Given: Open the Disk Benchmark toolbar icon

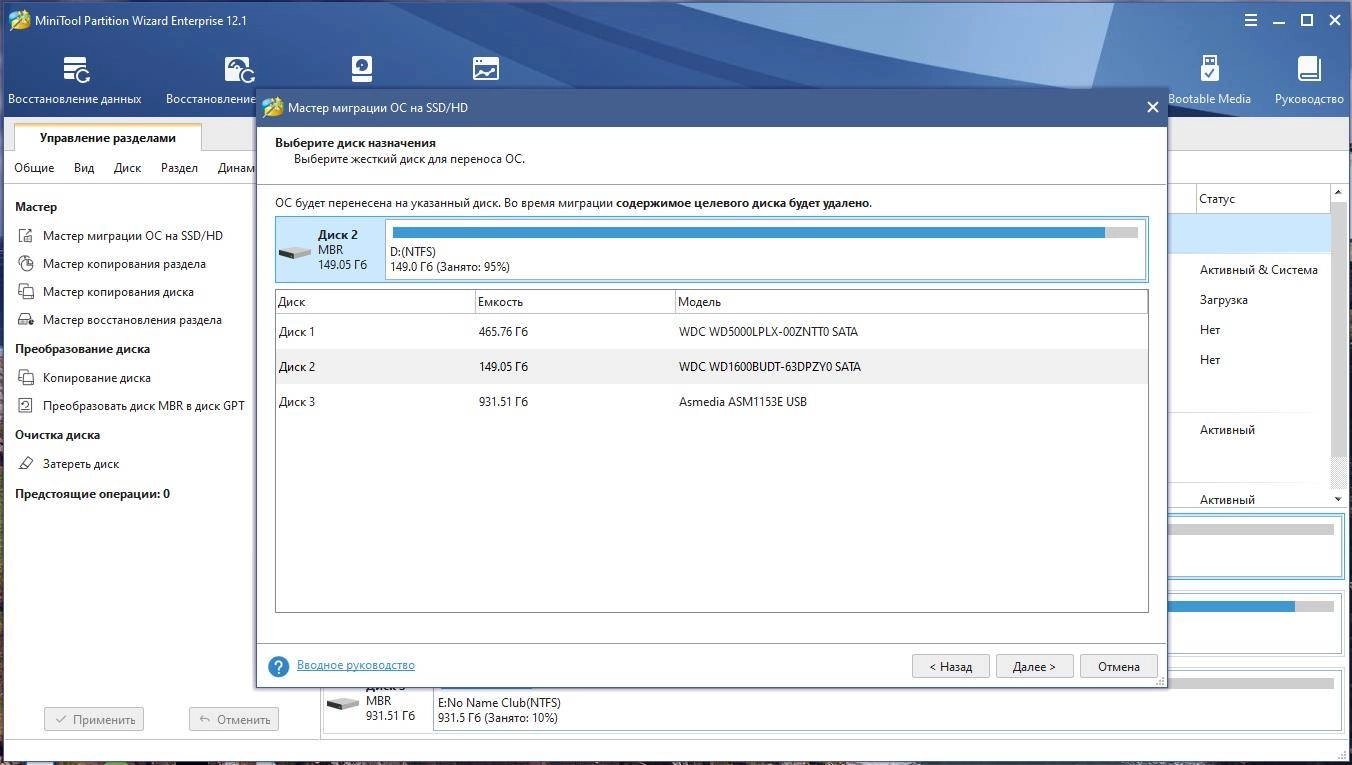Looking at the screenshot, I should click(362, 68).
